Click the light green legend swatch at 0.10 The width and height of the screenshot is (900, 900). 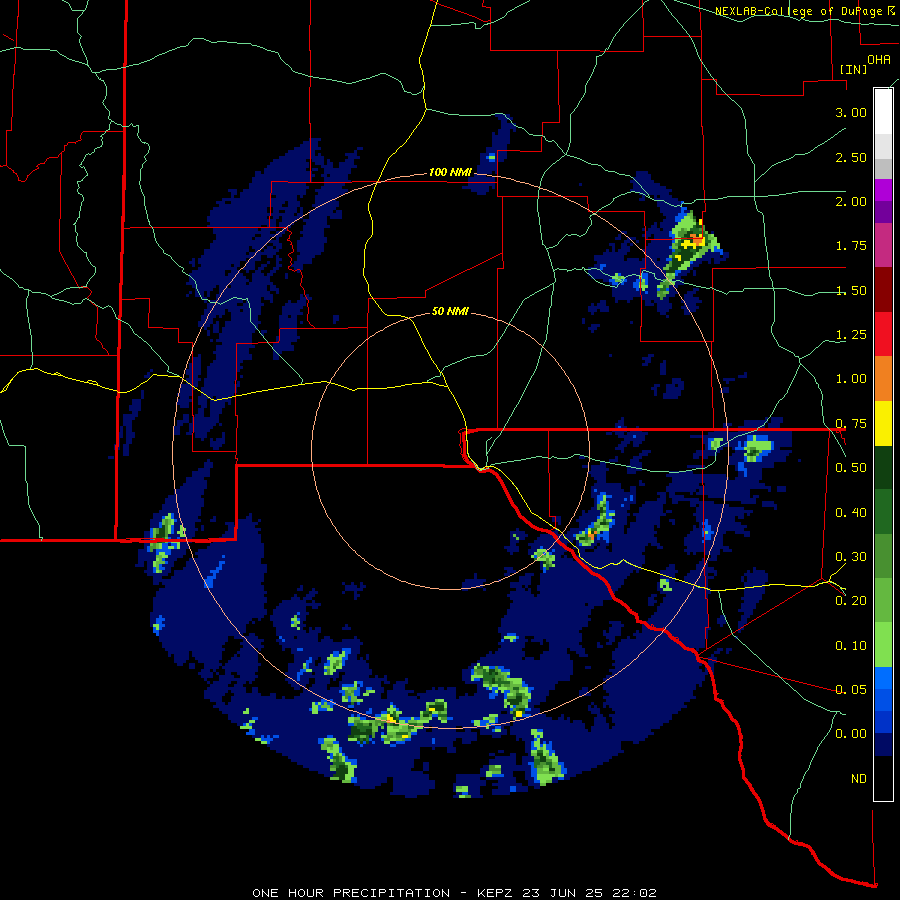[x=883, y=645]
